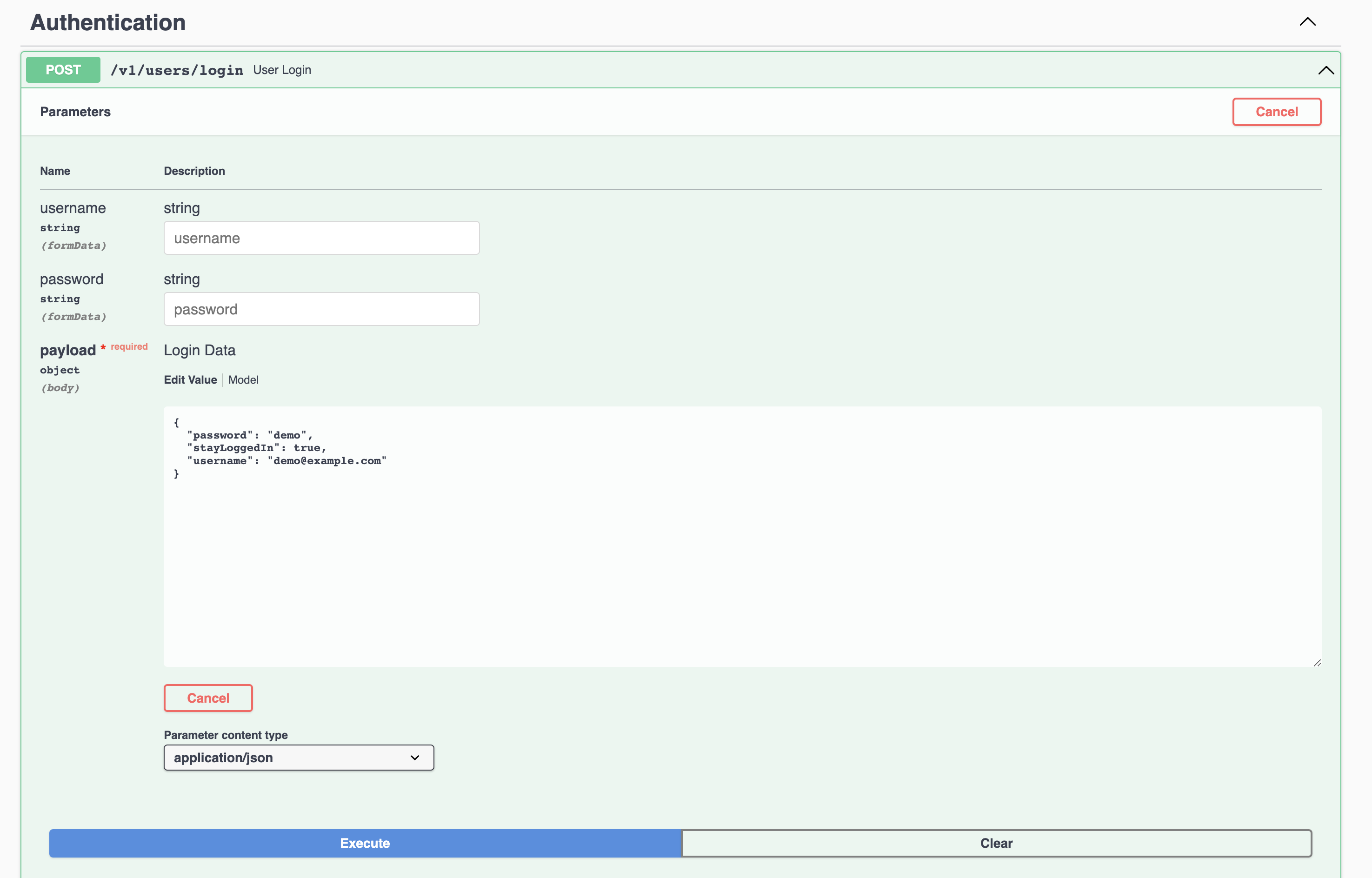Click the User Login summary text

point(281,70)
